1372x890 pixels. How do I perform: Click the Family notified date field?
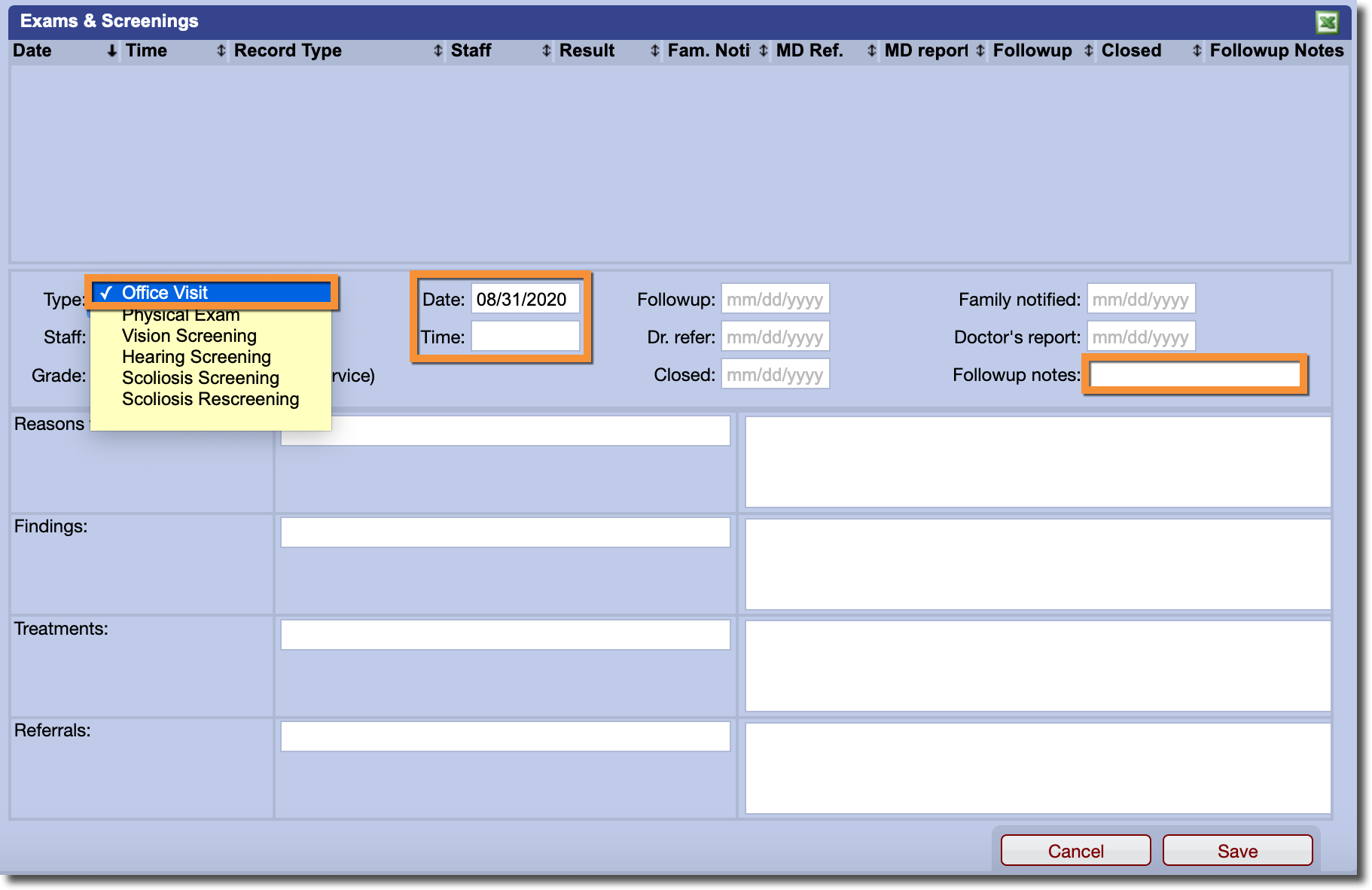click(1140, 299)
